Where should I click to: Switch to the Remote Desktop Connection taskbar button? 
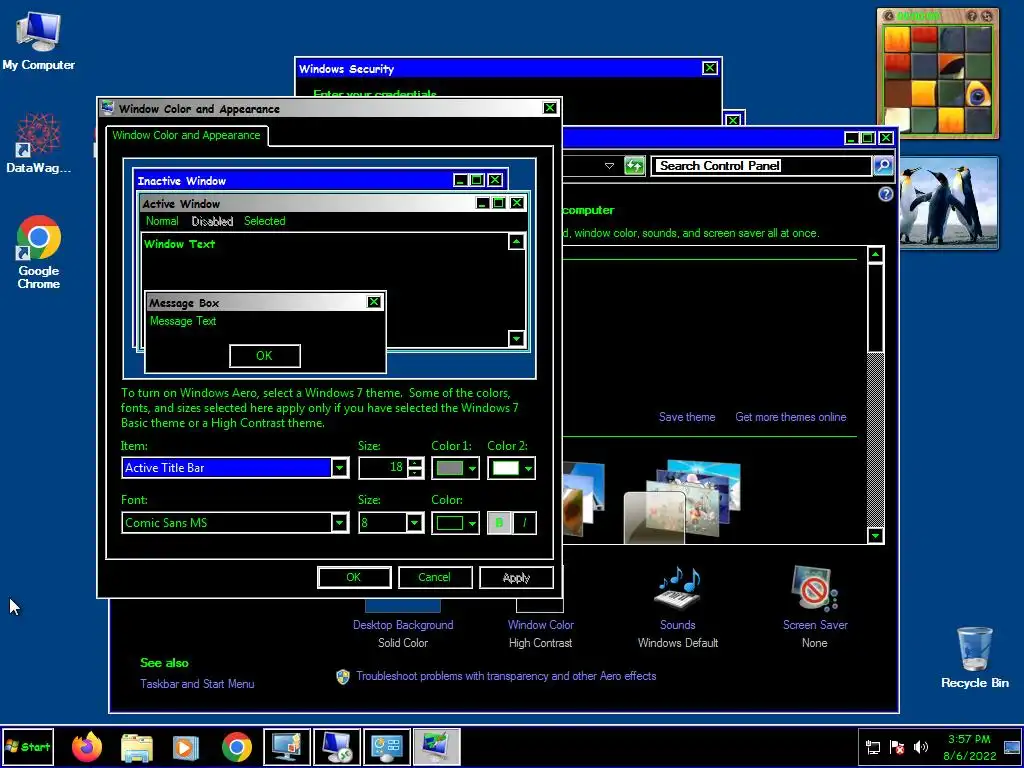tap(337, 747)
